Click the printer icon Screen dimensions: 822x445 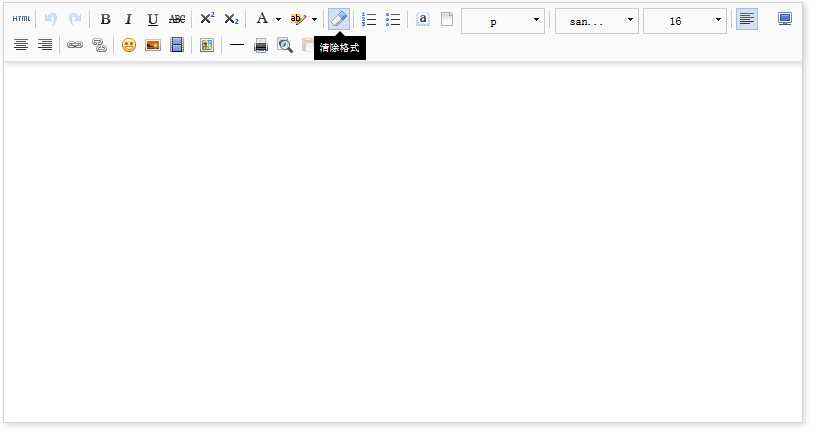(x=261, y=46)
